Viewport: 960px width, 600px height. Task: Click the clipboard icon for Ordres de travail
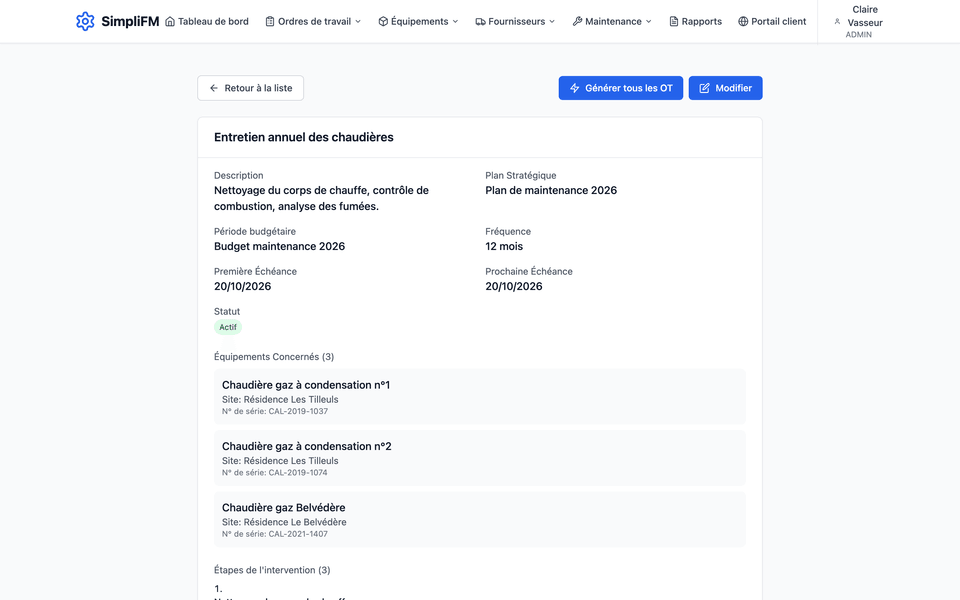(270, 21)
